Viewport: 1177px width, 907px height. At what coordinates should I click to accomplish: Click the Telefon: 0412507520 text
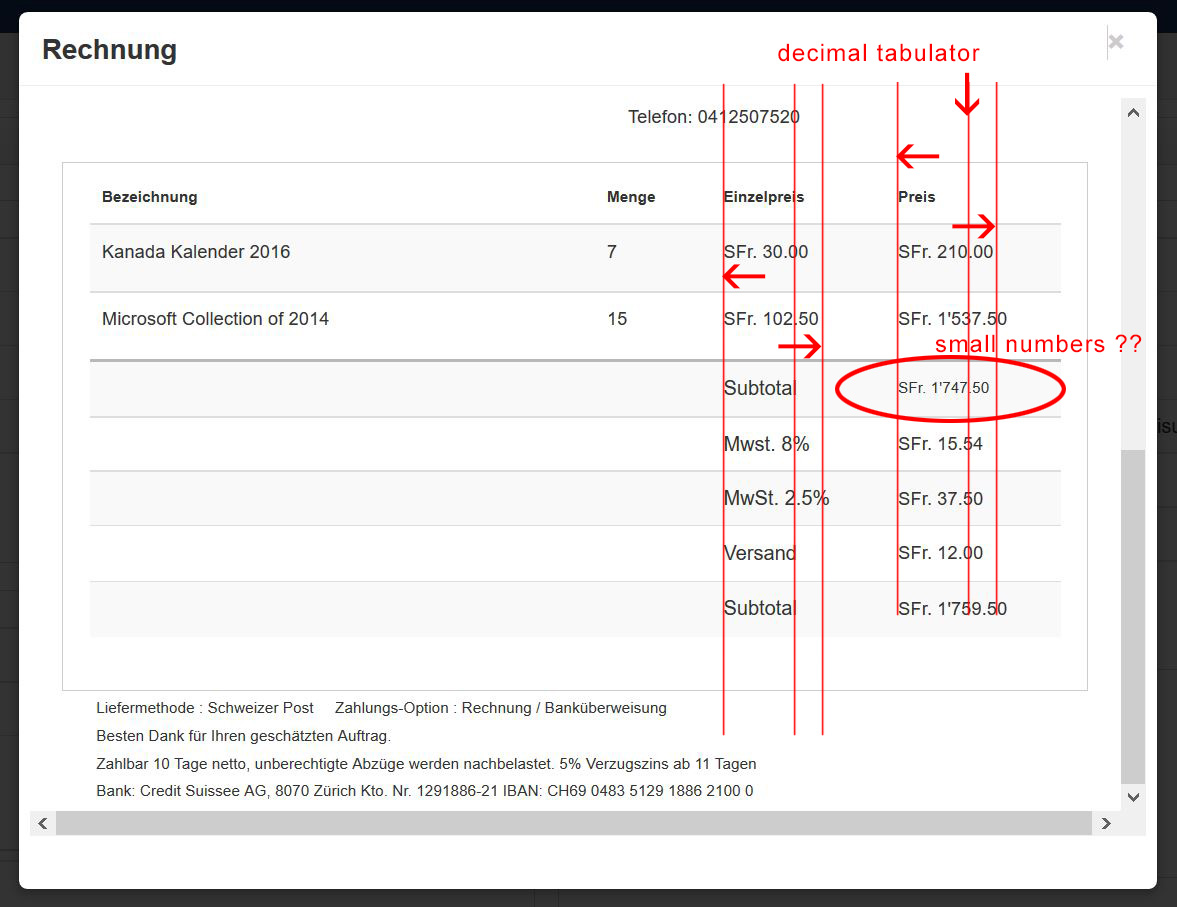[x=714, y=117]
